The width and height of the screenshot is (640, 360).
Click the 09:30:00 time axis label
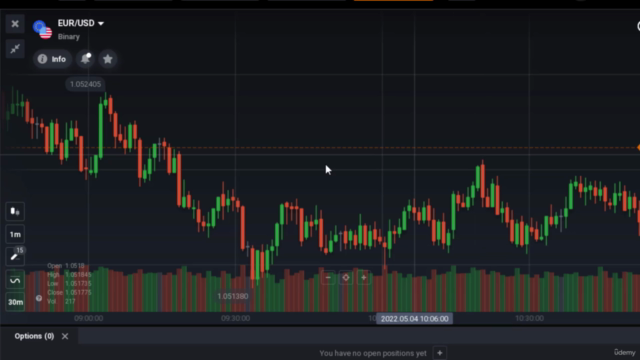tap(236, 318)
